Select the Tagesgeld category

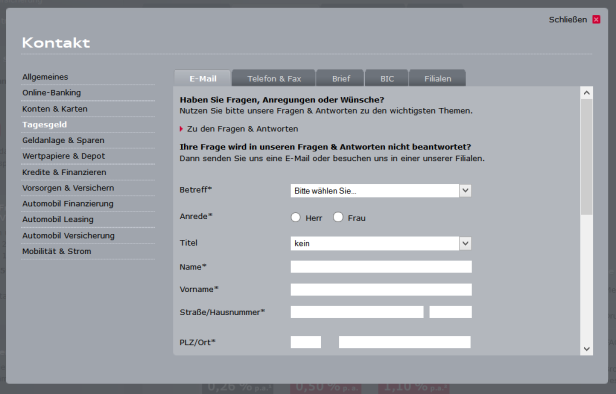(x=44, y=125)
